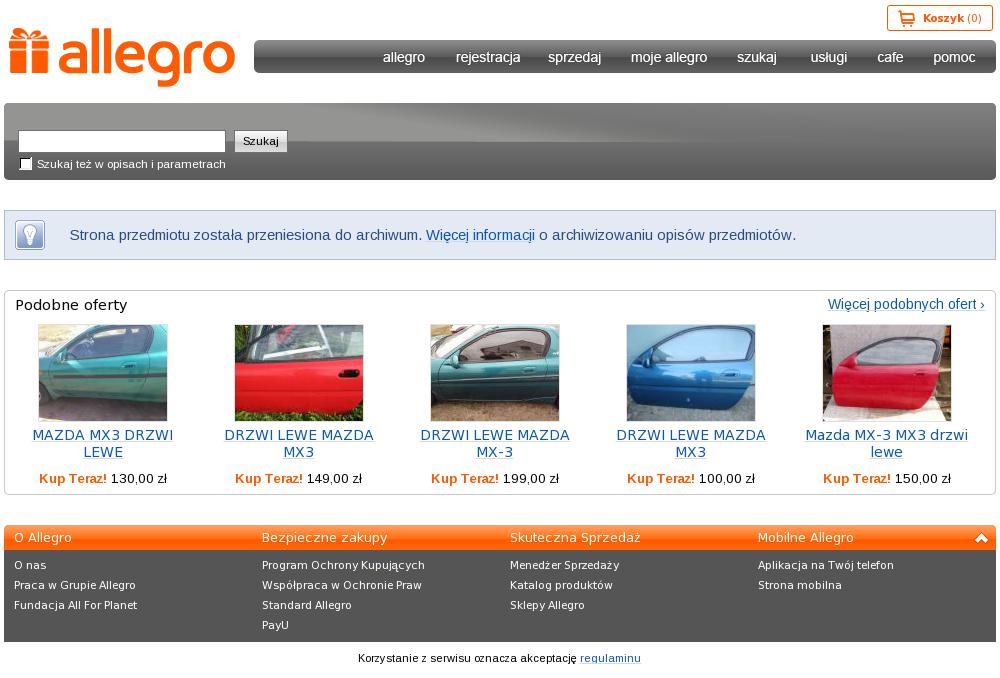Enable search in descriptions and parameters
The height and width of the screenshot is (678, 1000).
[x=26, y=164]
